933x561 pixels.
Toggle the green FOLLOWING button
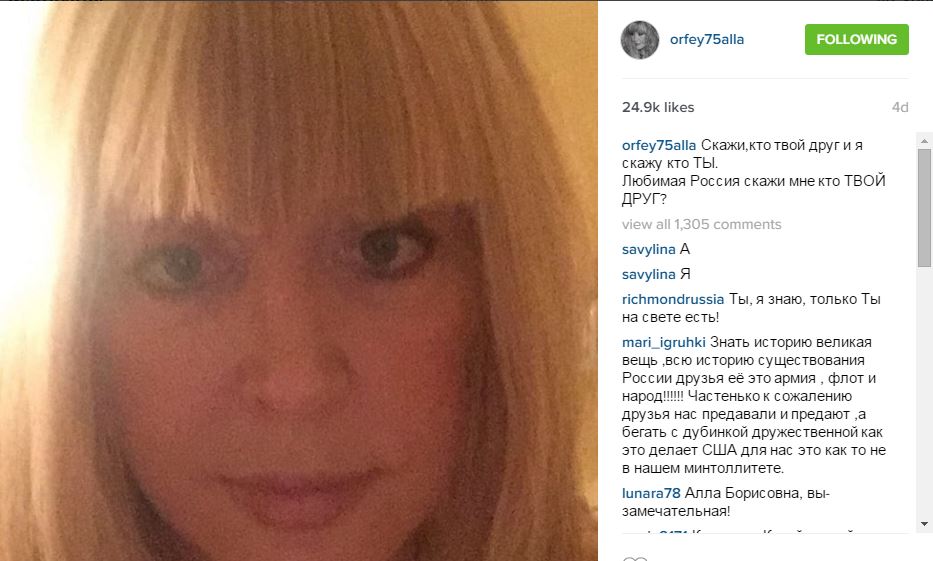(x=856, y=39)
